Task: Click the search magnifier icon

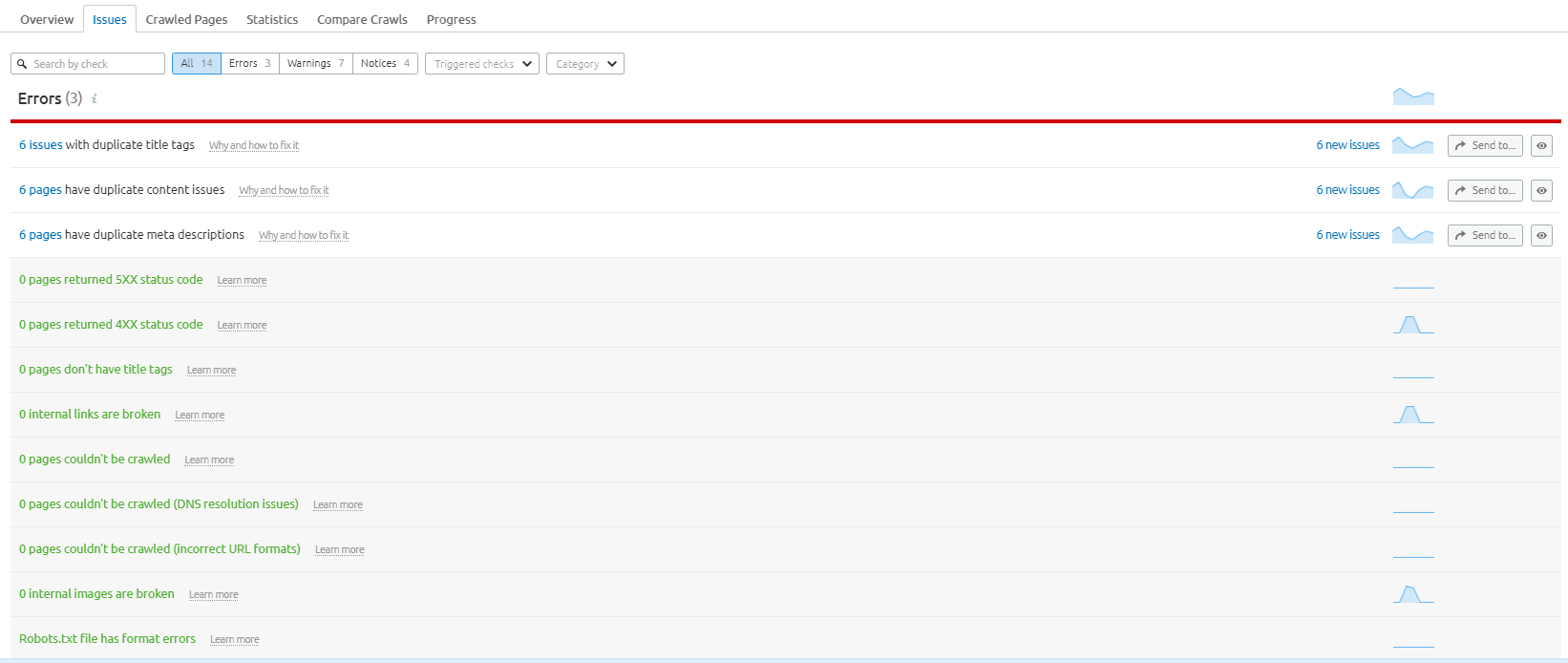Action: [x=22, y=64]
